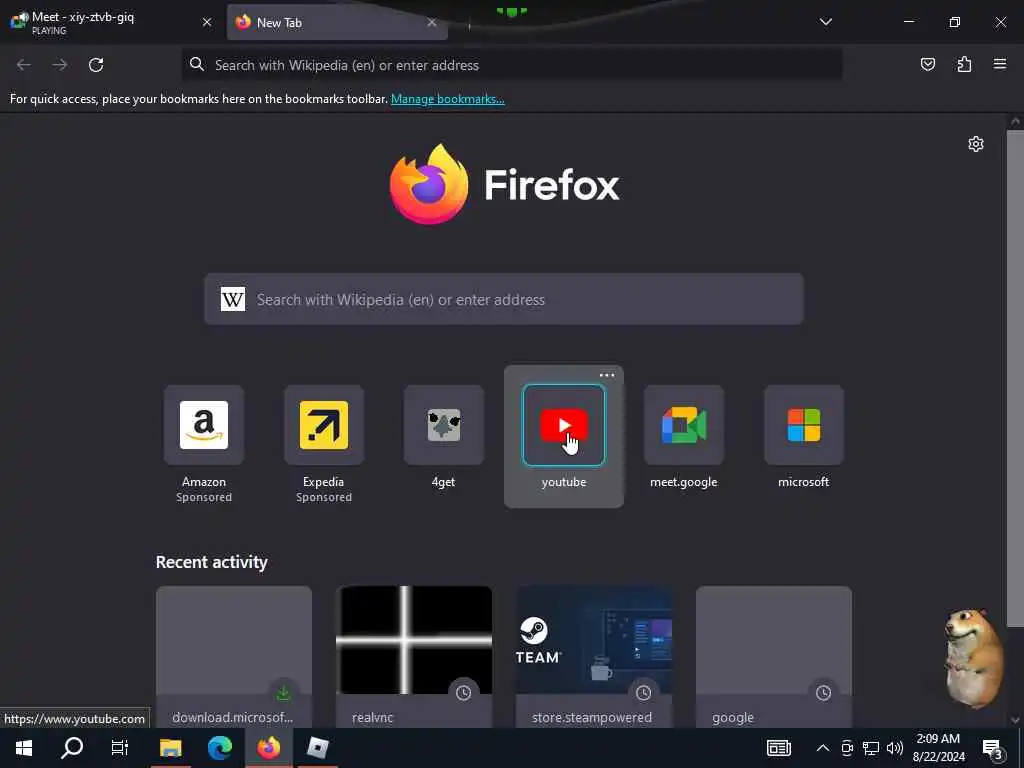The width and height of the screenshot is (1024, 768).
Task: Open the meet.google shortcut tile
Action: coord(684,425)
